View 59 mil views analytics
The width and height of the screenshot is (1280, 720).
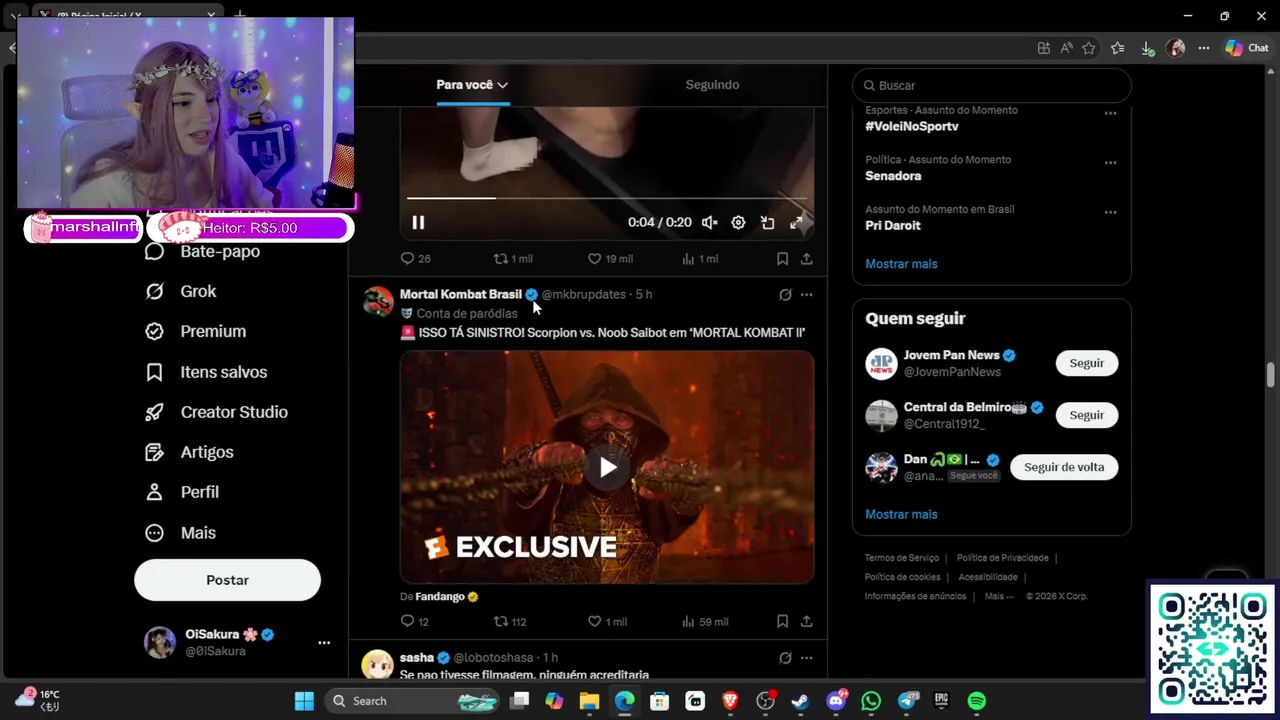click(x=704, y=621)
